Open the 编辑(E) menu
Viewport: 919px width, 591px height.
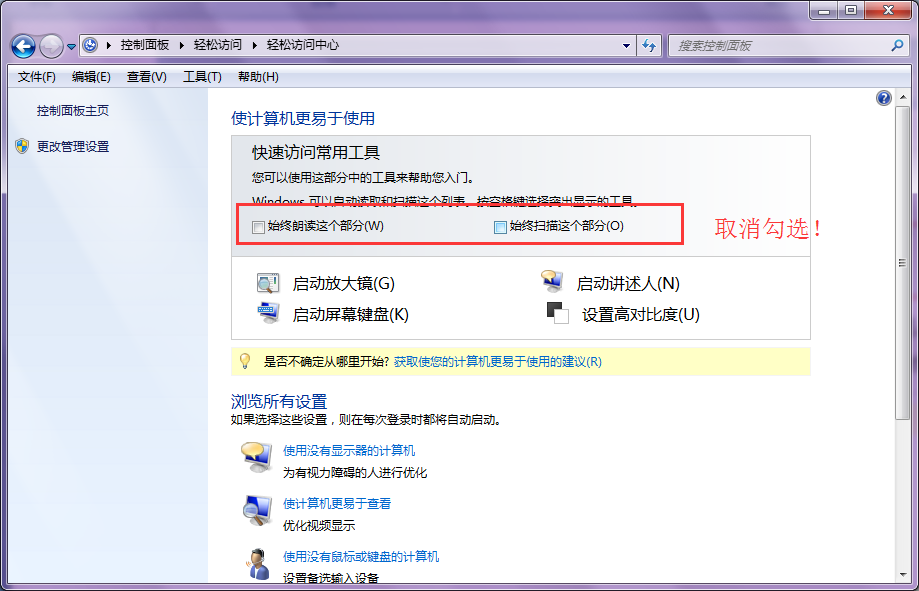click(91, 77)
